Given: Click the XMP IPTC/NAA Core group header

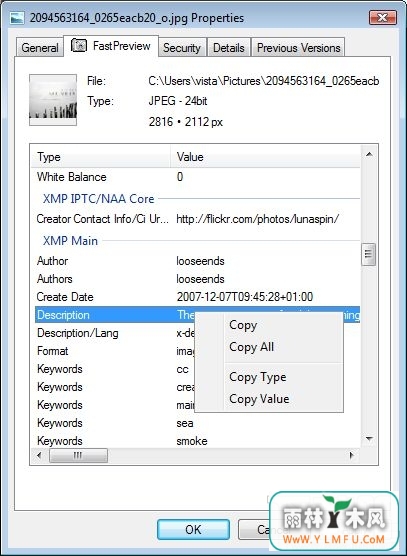Looking at the screenshot, I should pos(99,199).
